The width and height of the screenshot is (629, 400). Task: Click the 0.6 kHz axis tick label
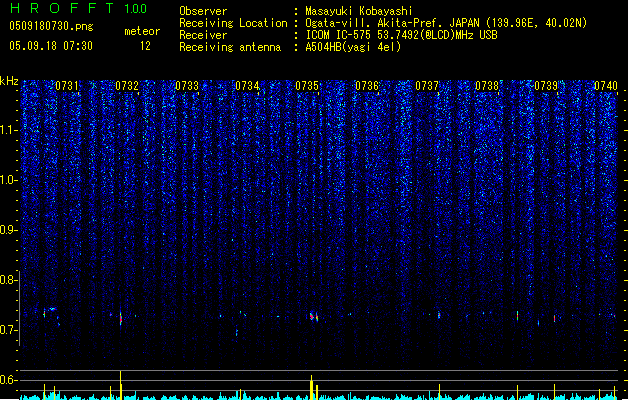pyautogui.click(x=9, y=380)
